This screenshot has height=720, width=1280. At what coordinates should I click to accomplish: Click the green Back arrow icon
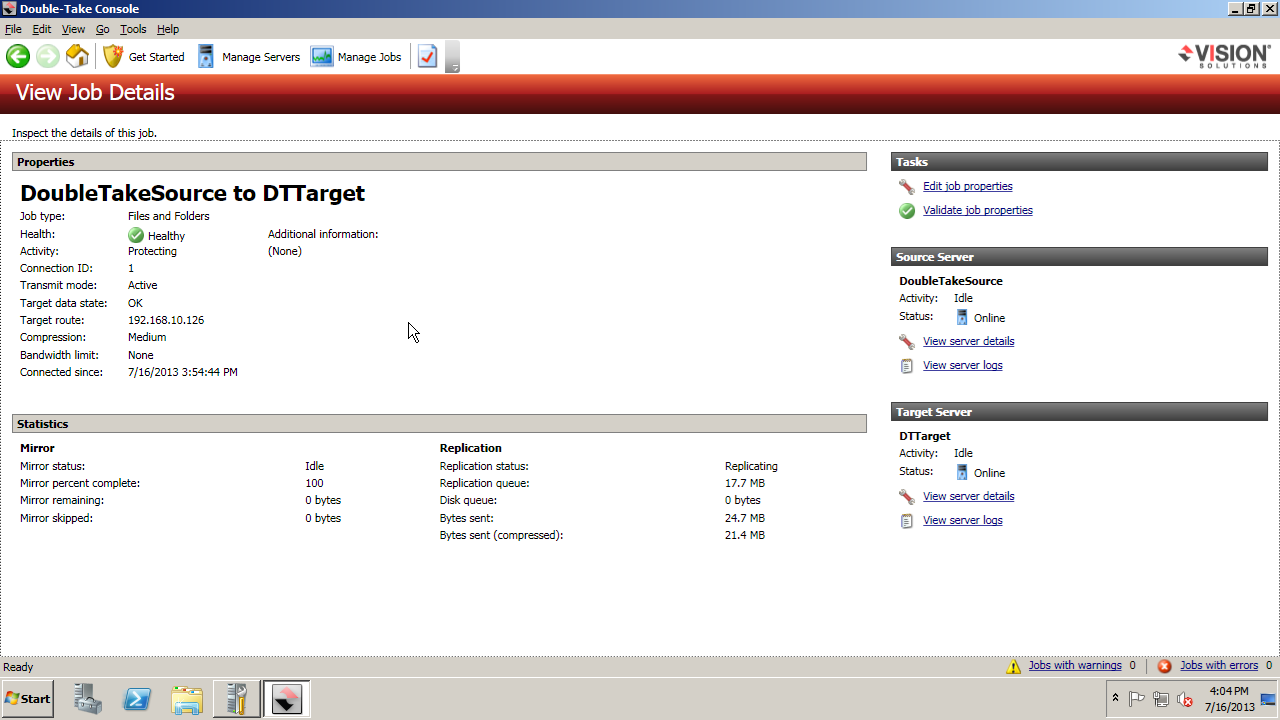tap(17, 56)
